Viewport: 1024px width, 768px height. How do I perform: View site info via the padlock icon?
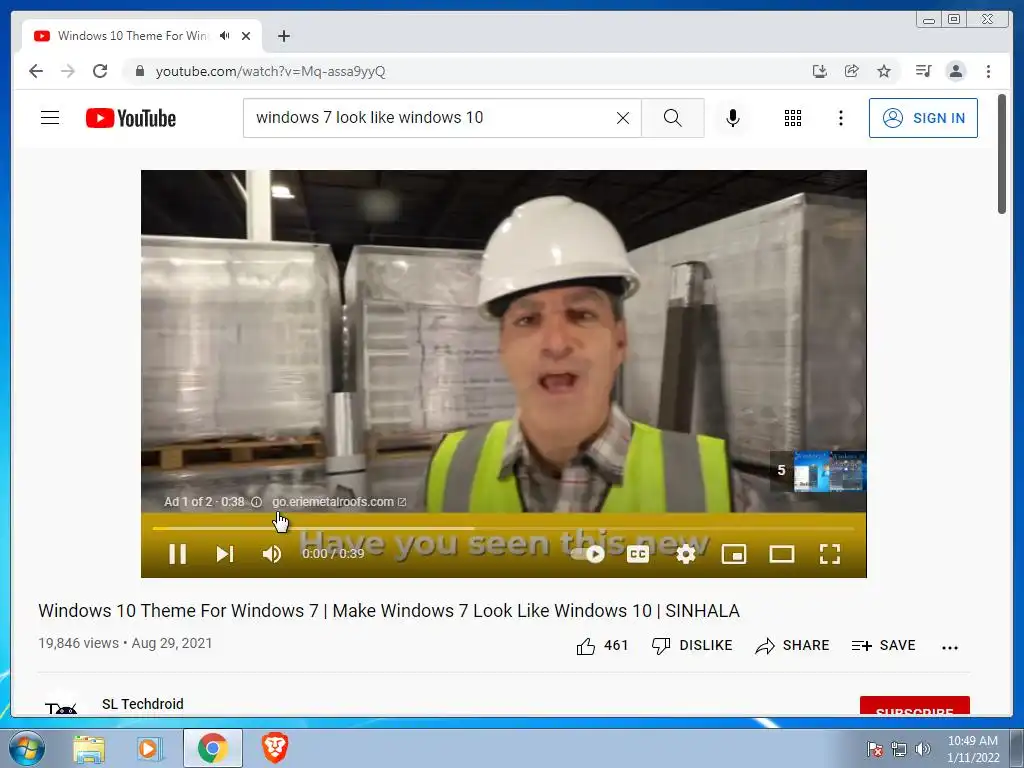click(139, 71)
